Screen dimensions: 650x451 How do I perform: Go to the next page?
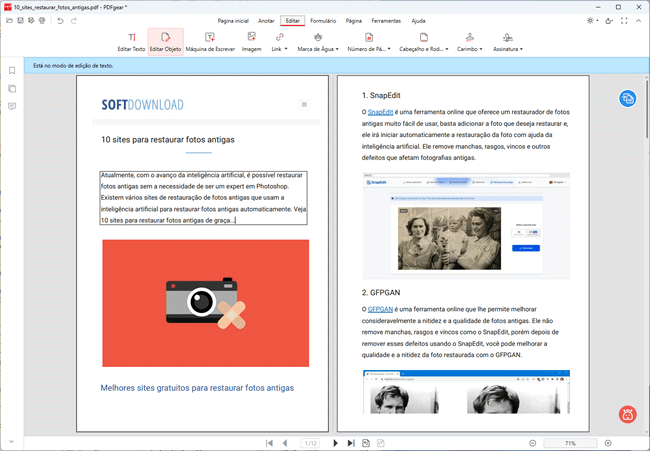click(335, 443)
